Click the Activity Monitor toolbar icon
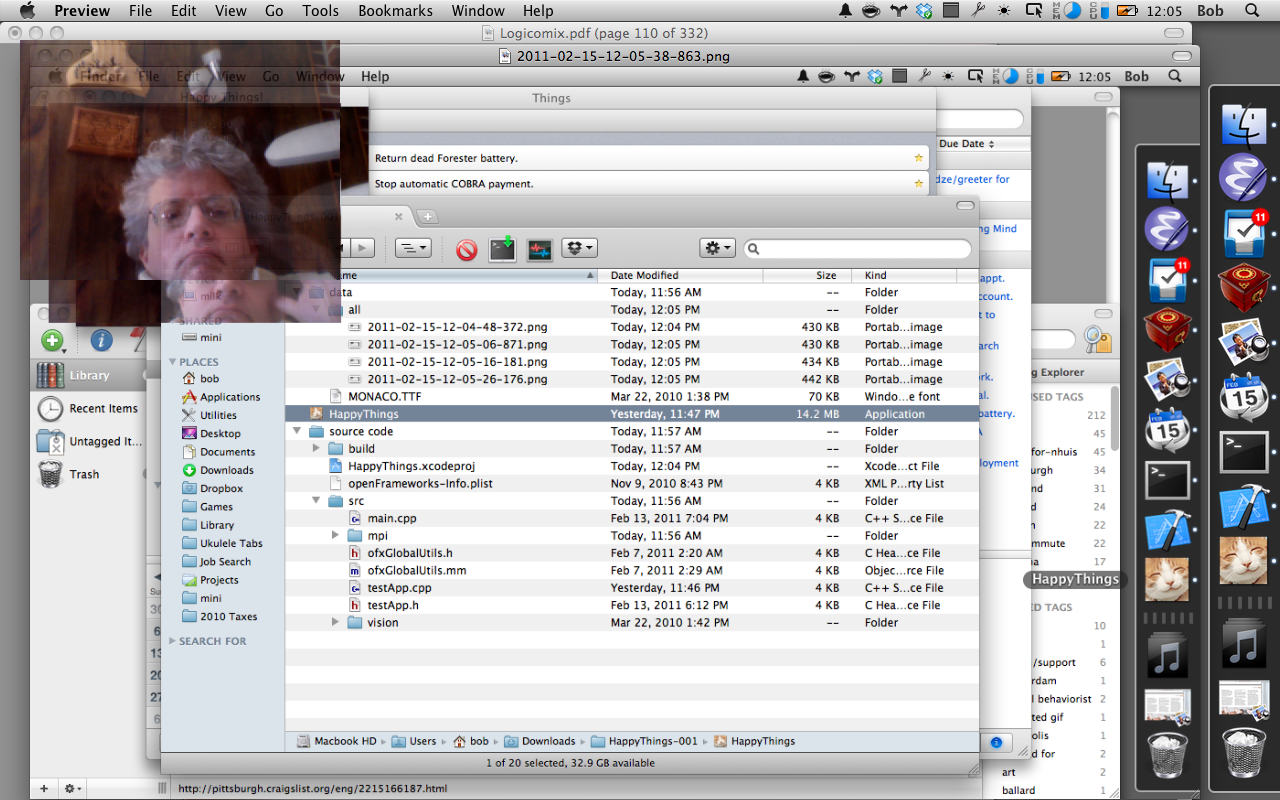1280x800 pixels. [540, 249]
